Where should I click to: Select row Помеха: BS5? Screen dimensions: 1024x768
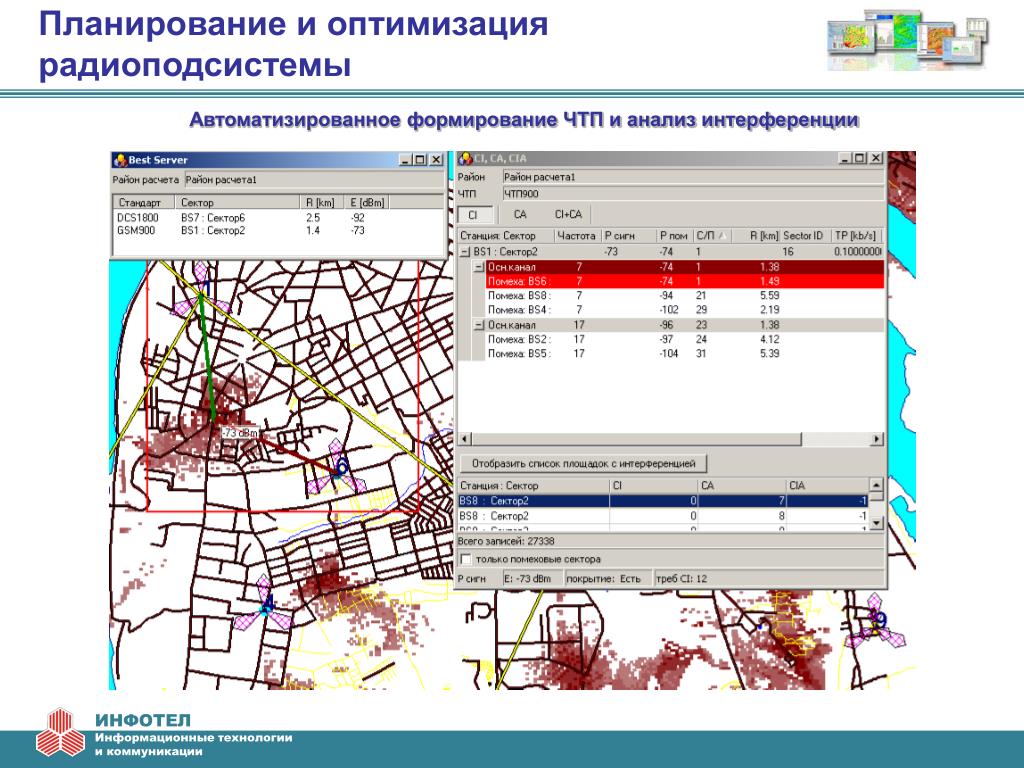(684, 354)
